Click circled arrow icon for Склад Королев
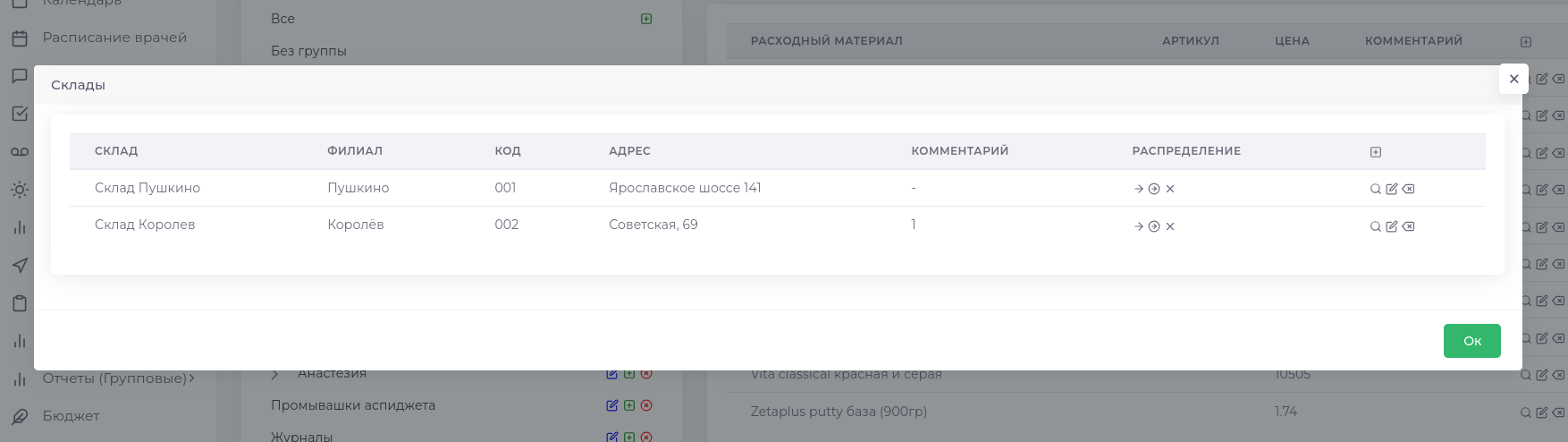Screen dimensions: 1568x442 1154,226
